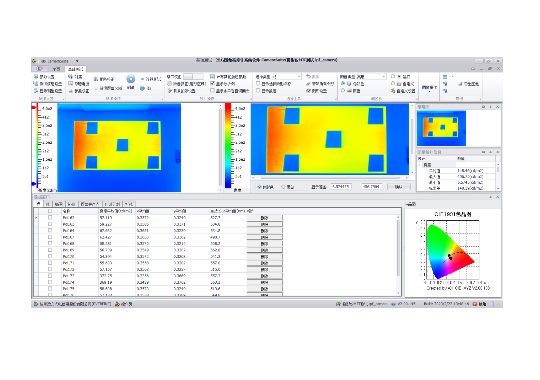The width and height of the screenshot is (540, 380).
Task: Uncheck the checked box in third ribbon group
Action: tap(212, 84)
